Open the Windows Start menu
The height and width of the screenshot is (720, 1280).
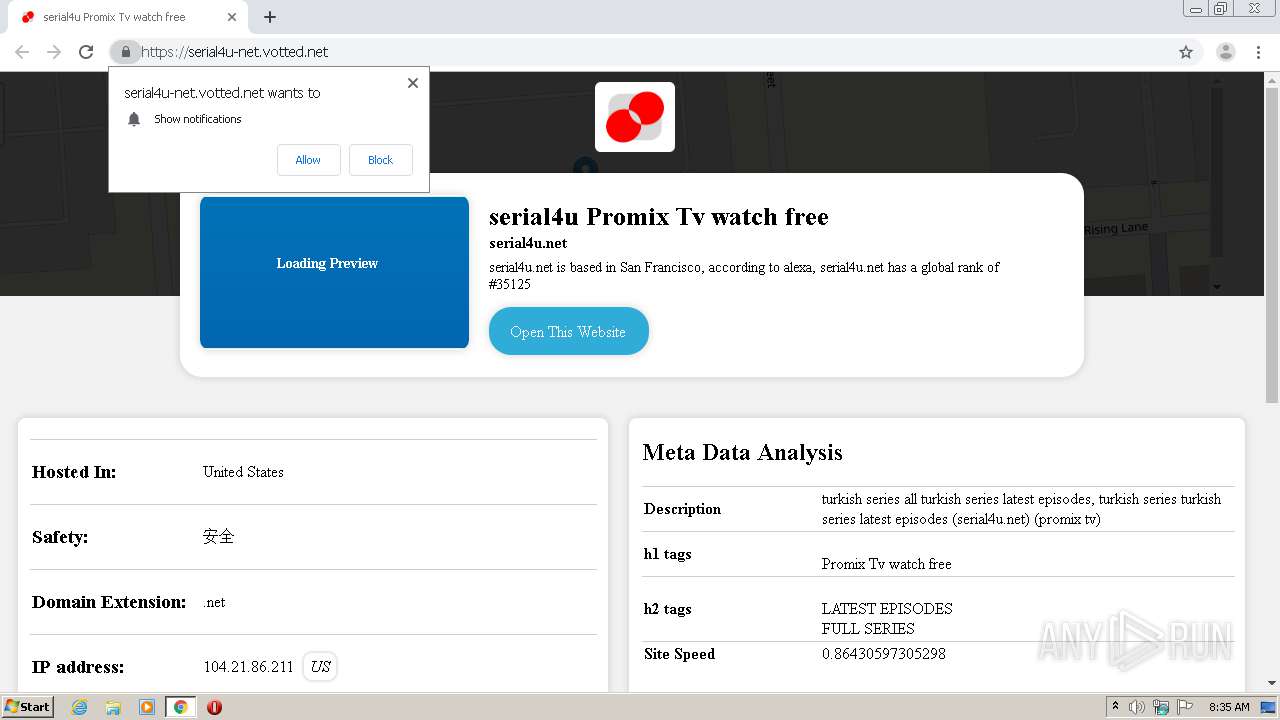(x=28, y=707)
